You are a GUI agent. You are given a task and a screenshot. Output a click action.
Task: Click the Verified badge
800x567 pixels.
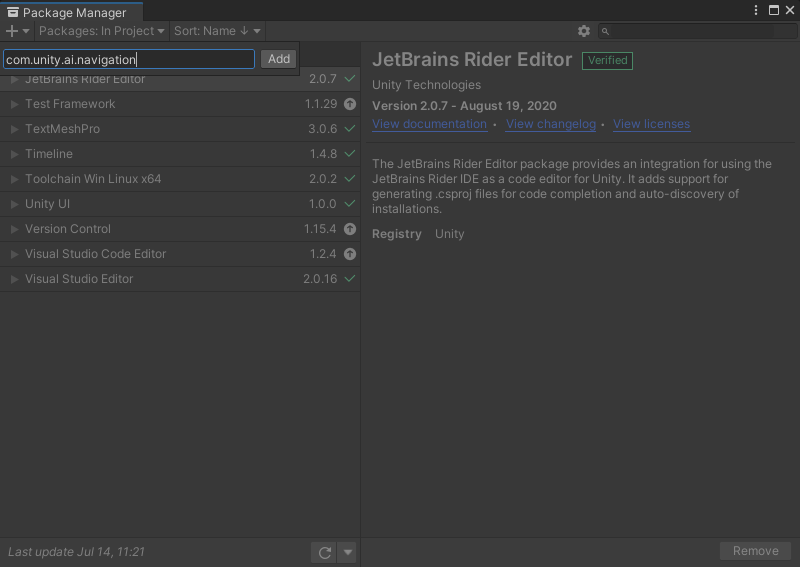click(607, 60)
